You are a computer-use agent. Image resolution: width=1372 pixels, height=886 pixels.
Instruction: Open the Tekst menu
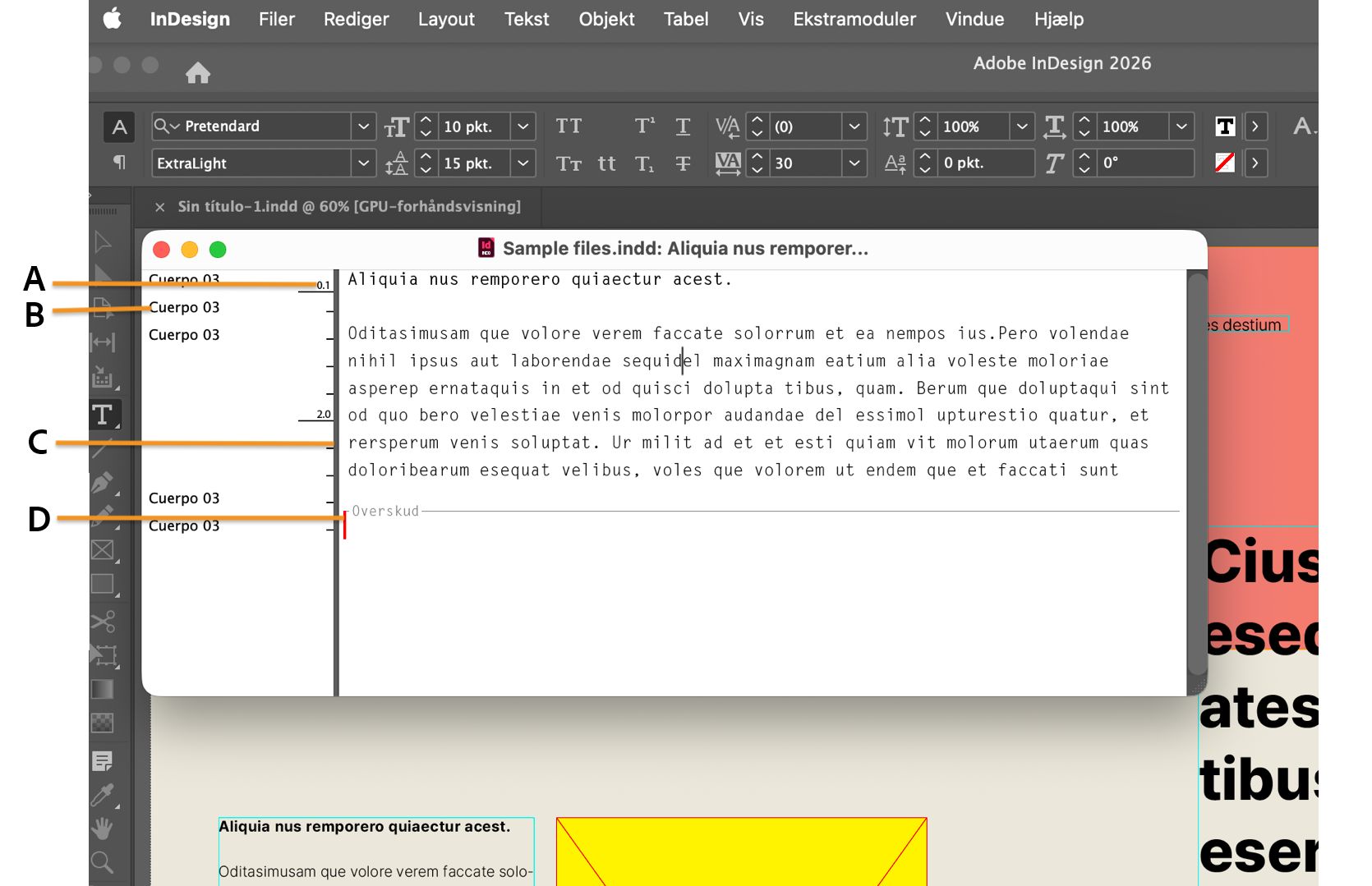click(527, 19)
